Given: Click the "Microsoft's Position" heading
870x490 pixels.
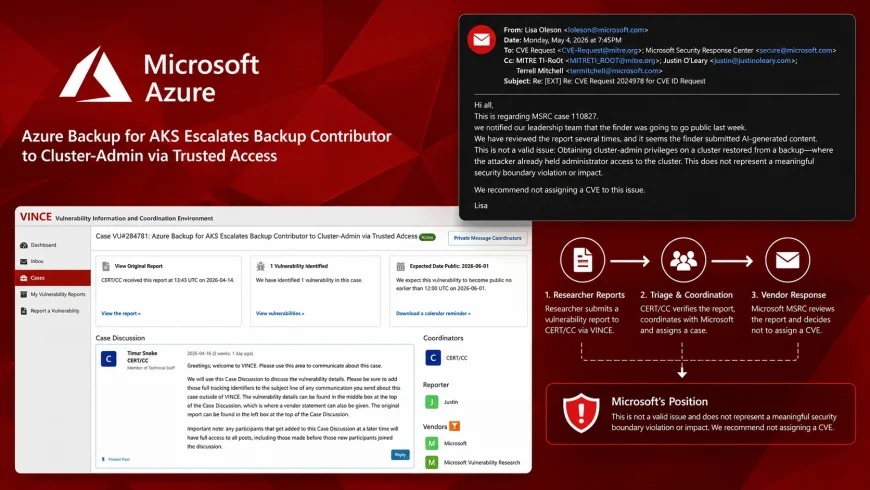Looking at the screenshot, I should point(659,402).
